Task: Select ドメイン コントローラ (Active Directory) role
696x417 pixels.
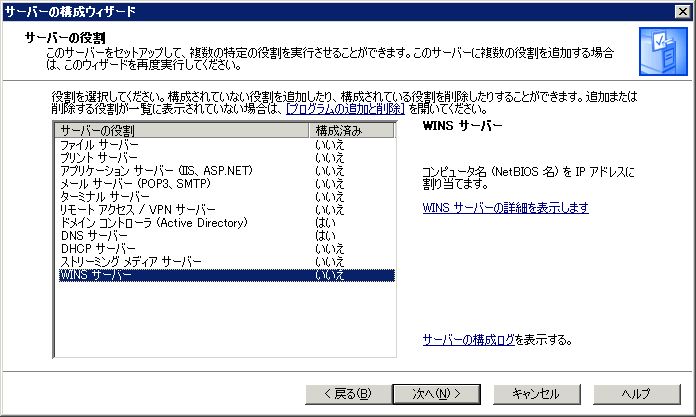Action: pos(227,222)
